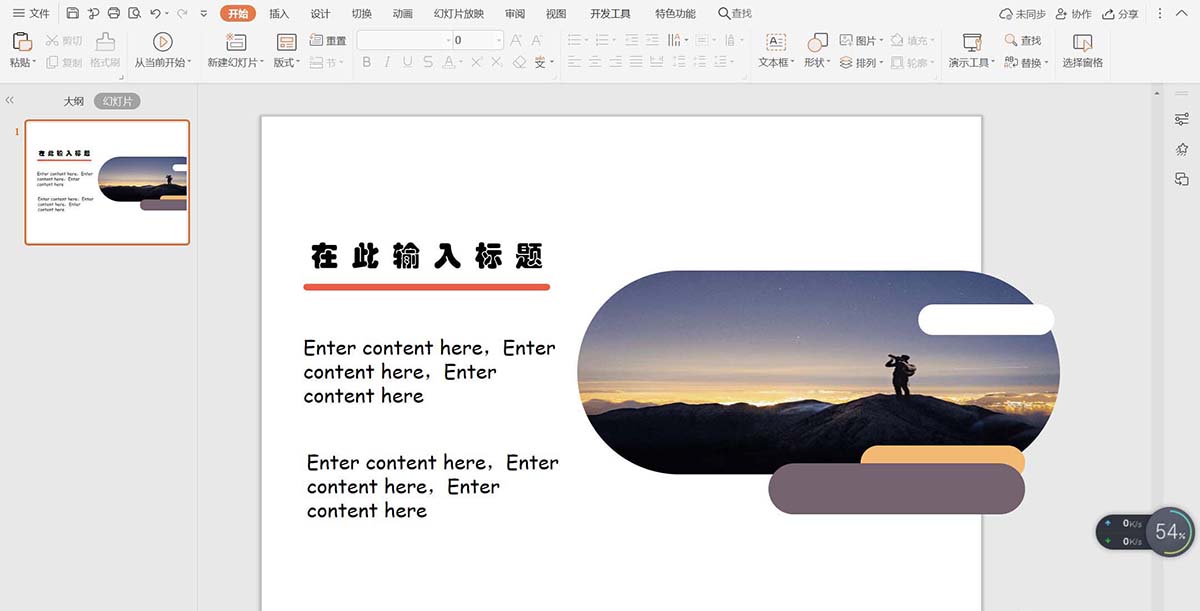The height and width of the screenshot is (611, 1200).
Task: Click the Format Painter (格式刷) icon
Action: point(105,42)
